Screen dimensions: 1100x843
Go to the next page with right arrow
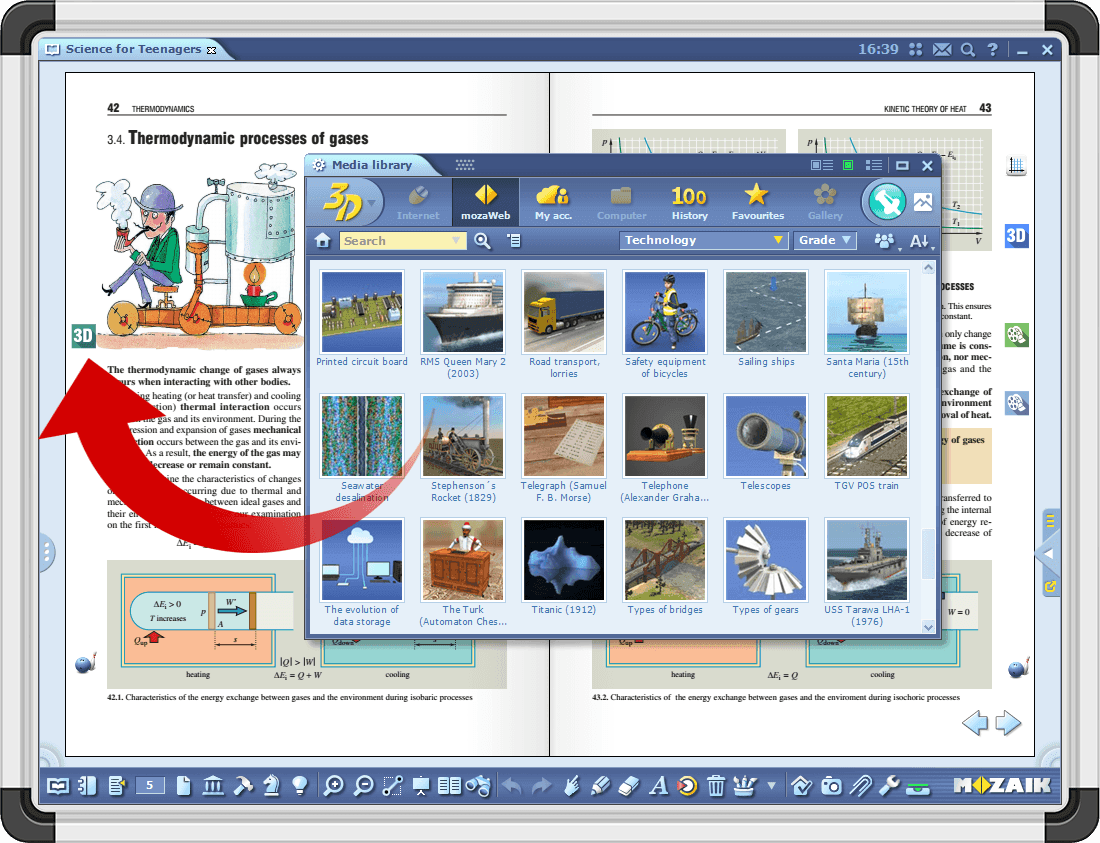pyautogui.click(x=1009, y=723)
